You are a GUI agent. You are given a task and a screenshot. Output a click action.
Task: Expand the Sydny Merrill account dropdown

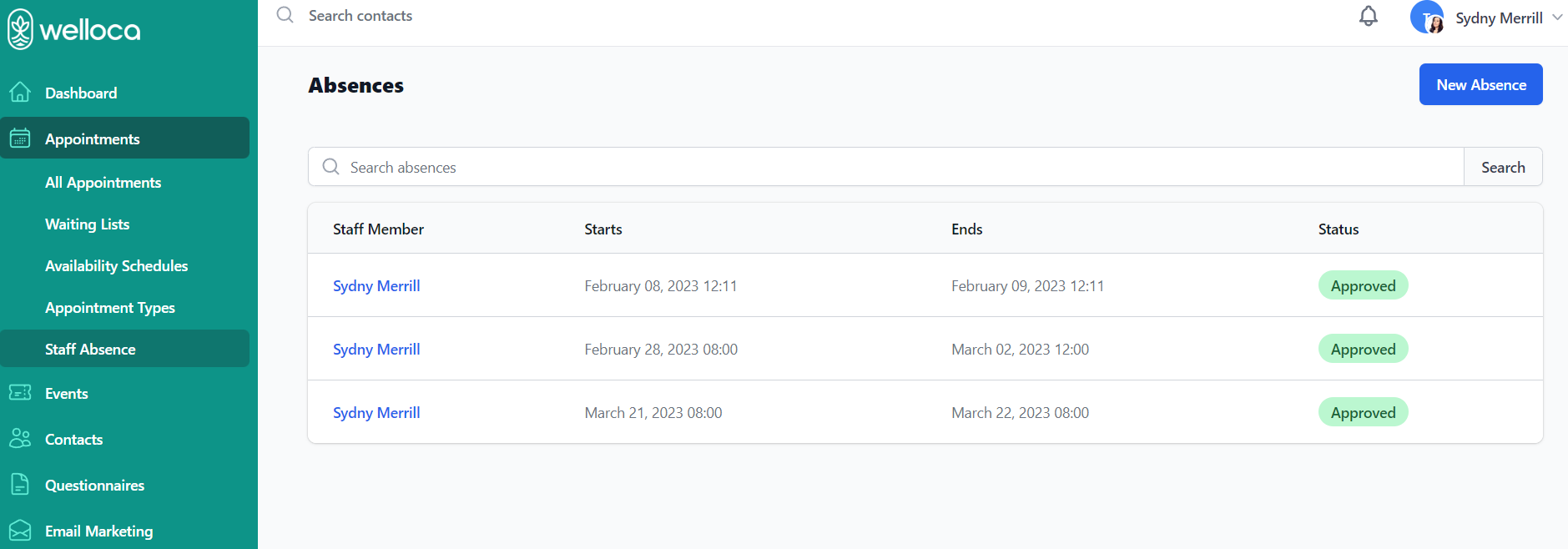point(1557,18)
